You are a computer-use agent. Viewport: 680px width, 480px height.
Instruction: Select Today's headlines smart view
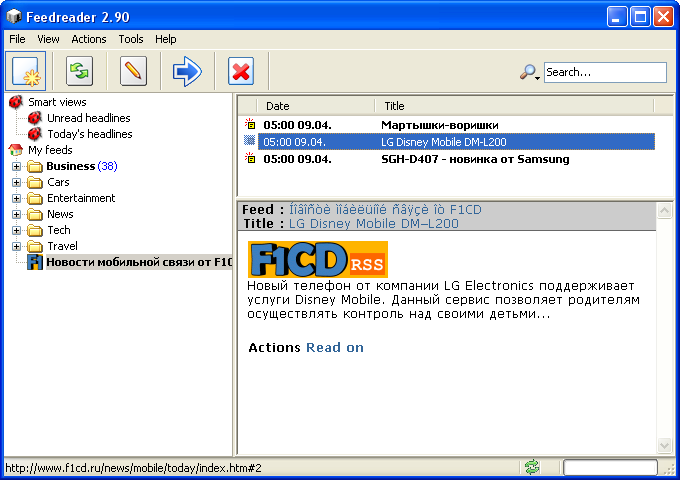click(x=90, y=134)
